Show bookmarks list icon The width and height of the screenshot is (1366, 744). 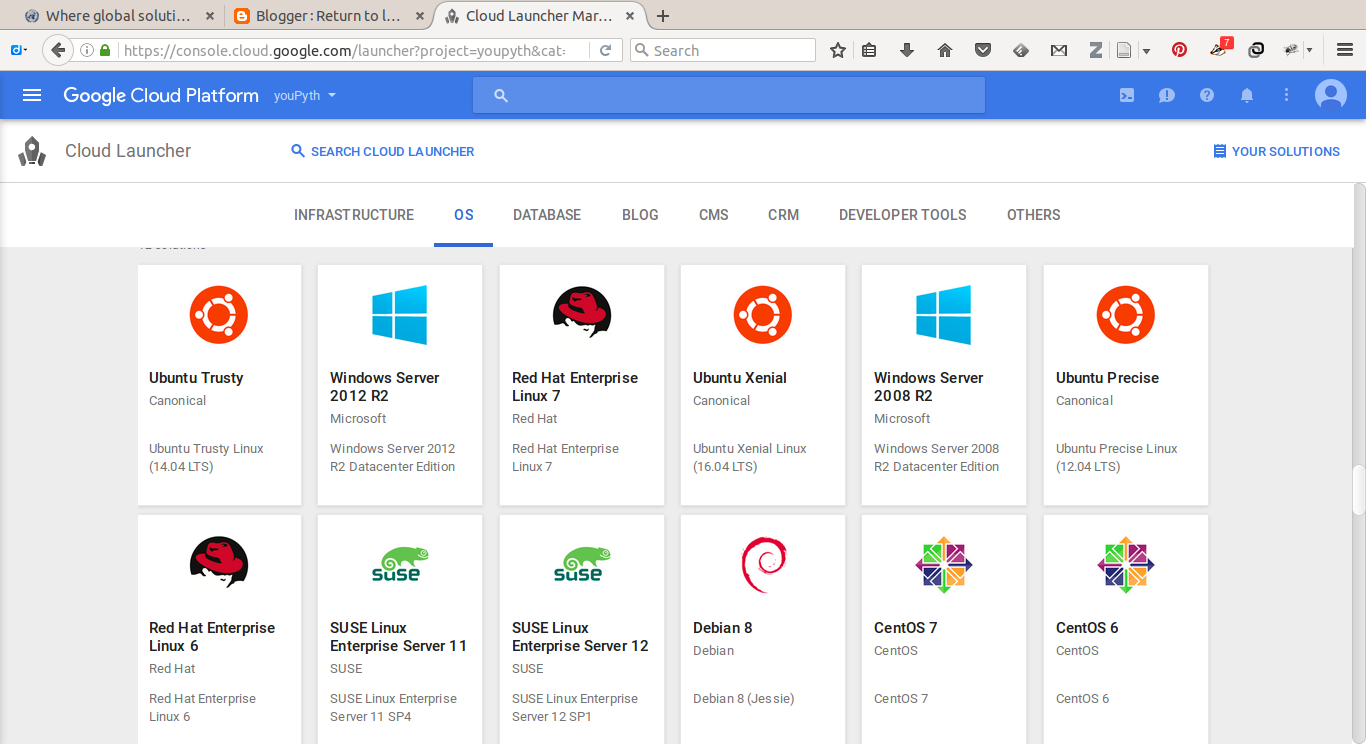[x=869, y=50]
